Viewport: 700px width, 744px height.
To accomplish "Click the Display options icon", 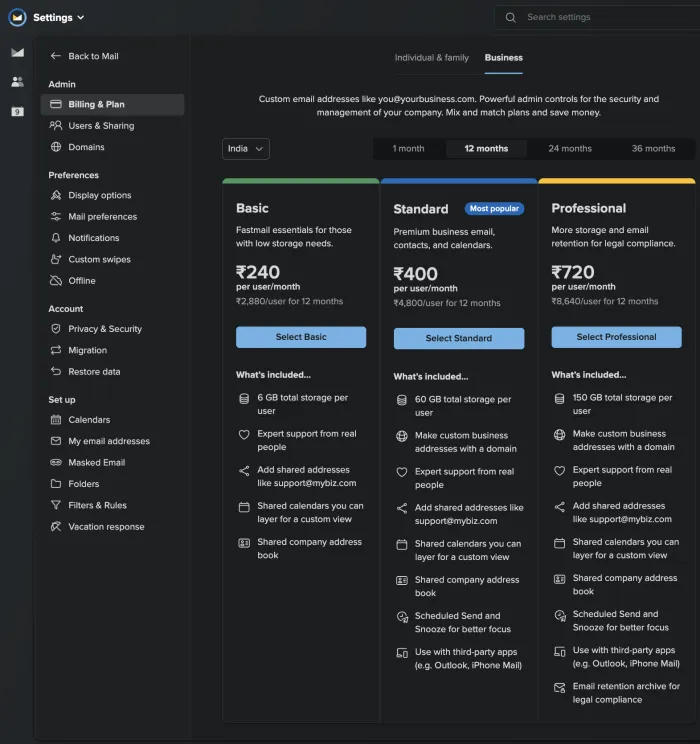I will pos(56,195).
